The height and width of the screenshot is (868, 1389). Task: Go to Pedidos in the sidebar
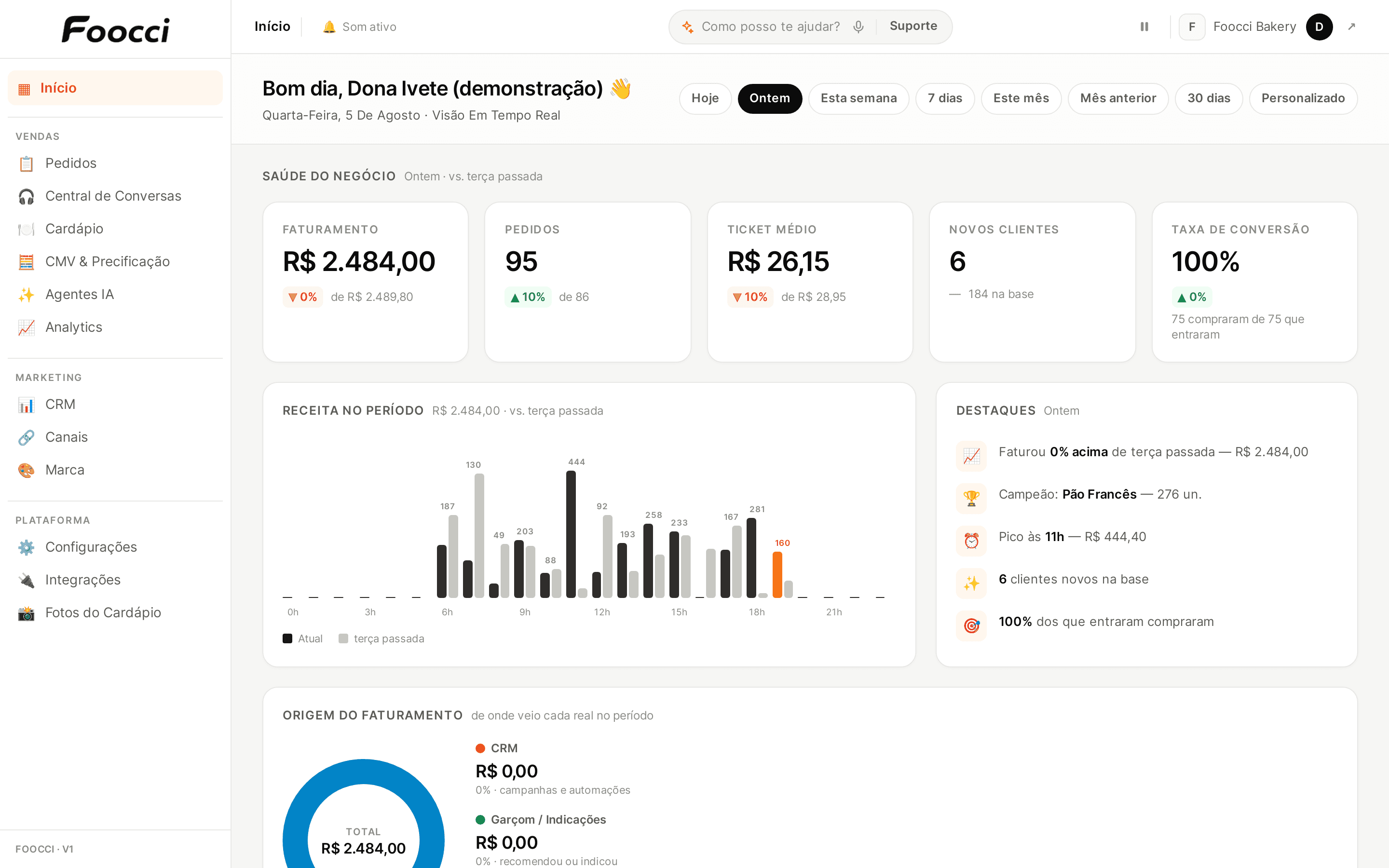pyautogui.click(x=115, y=163)
